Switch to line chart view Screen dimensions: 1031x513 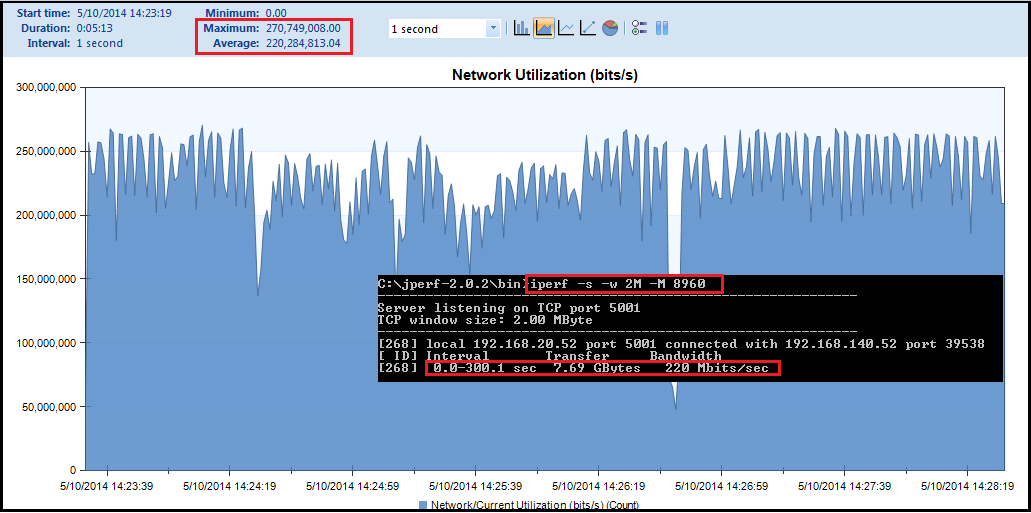click(x=566, y=28)
